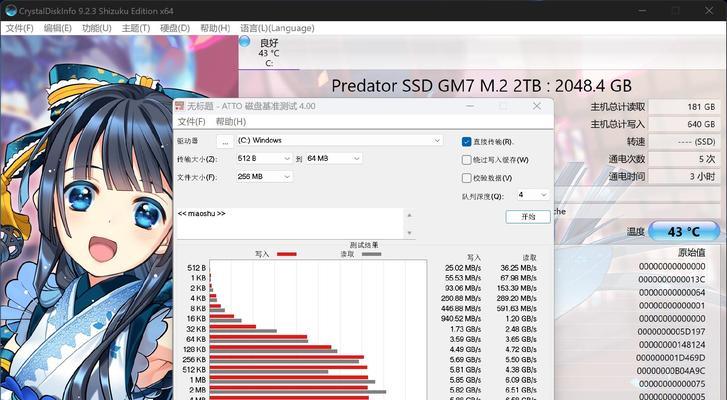Click the raw value 0000000B04A9C

click(x=671, y=371)
